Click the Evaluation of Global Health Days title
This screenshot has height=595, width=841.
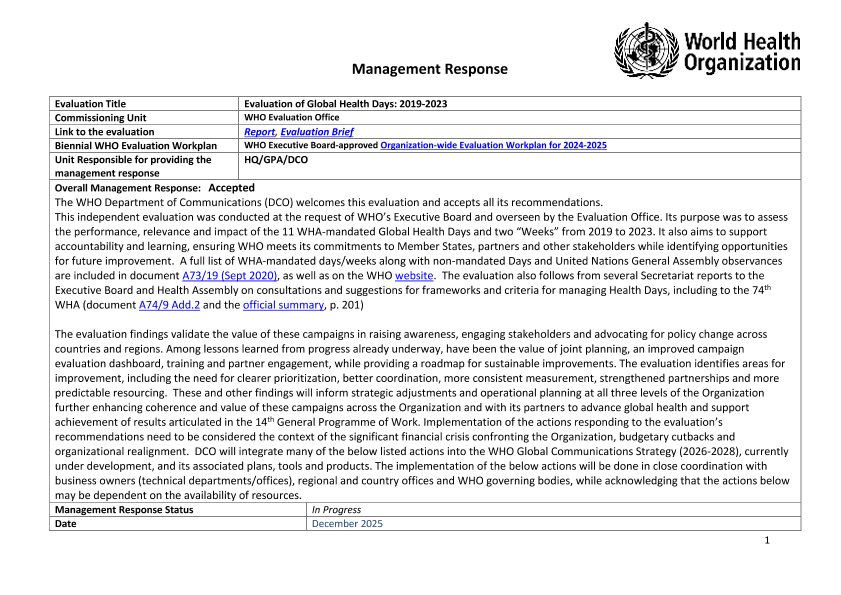(352, 104)
